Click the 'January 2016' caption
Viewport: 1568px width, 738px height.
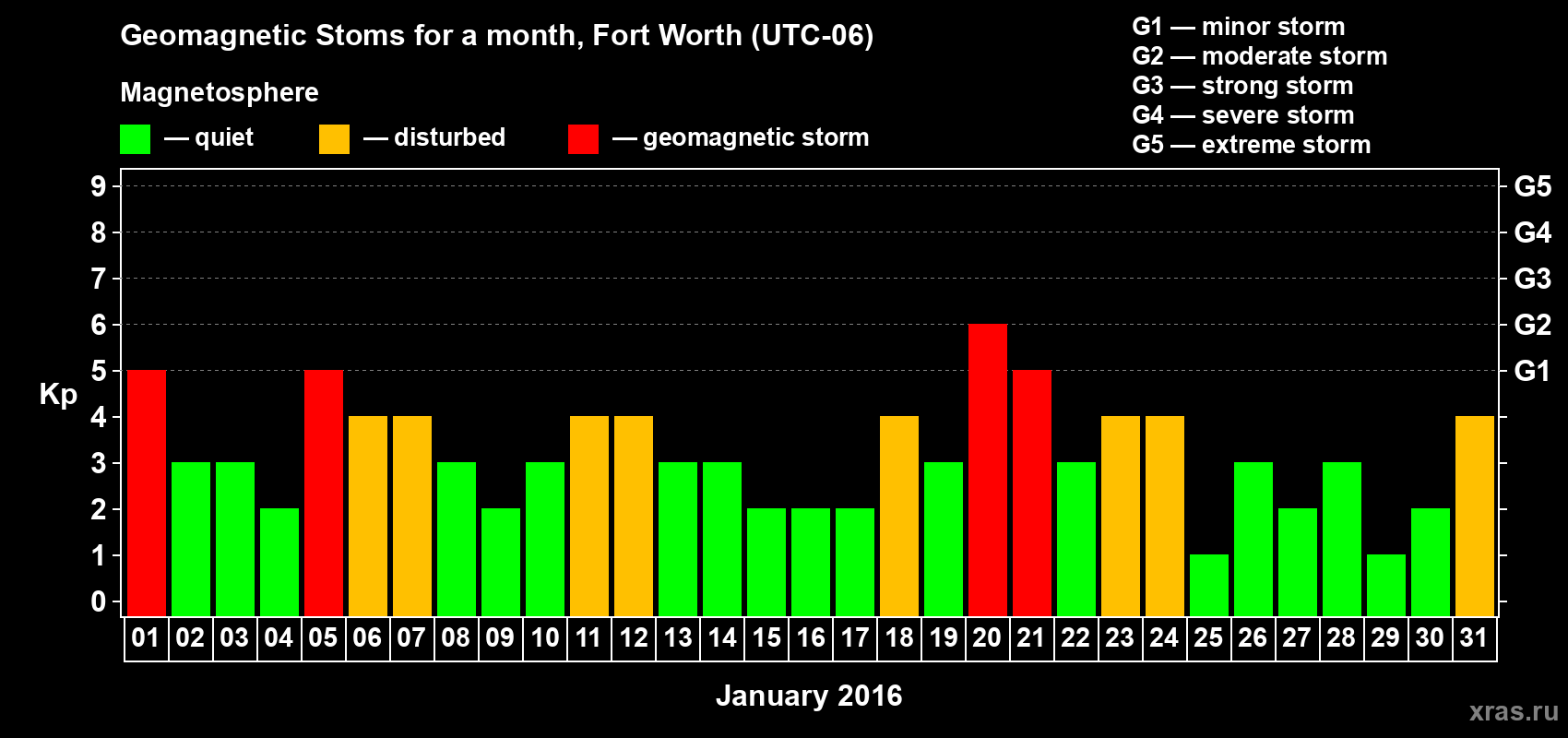pyautogui.click(x=809, y=696)
